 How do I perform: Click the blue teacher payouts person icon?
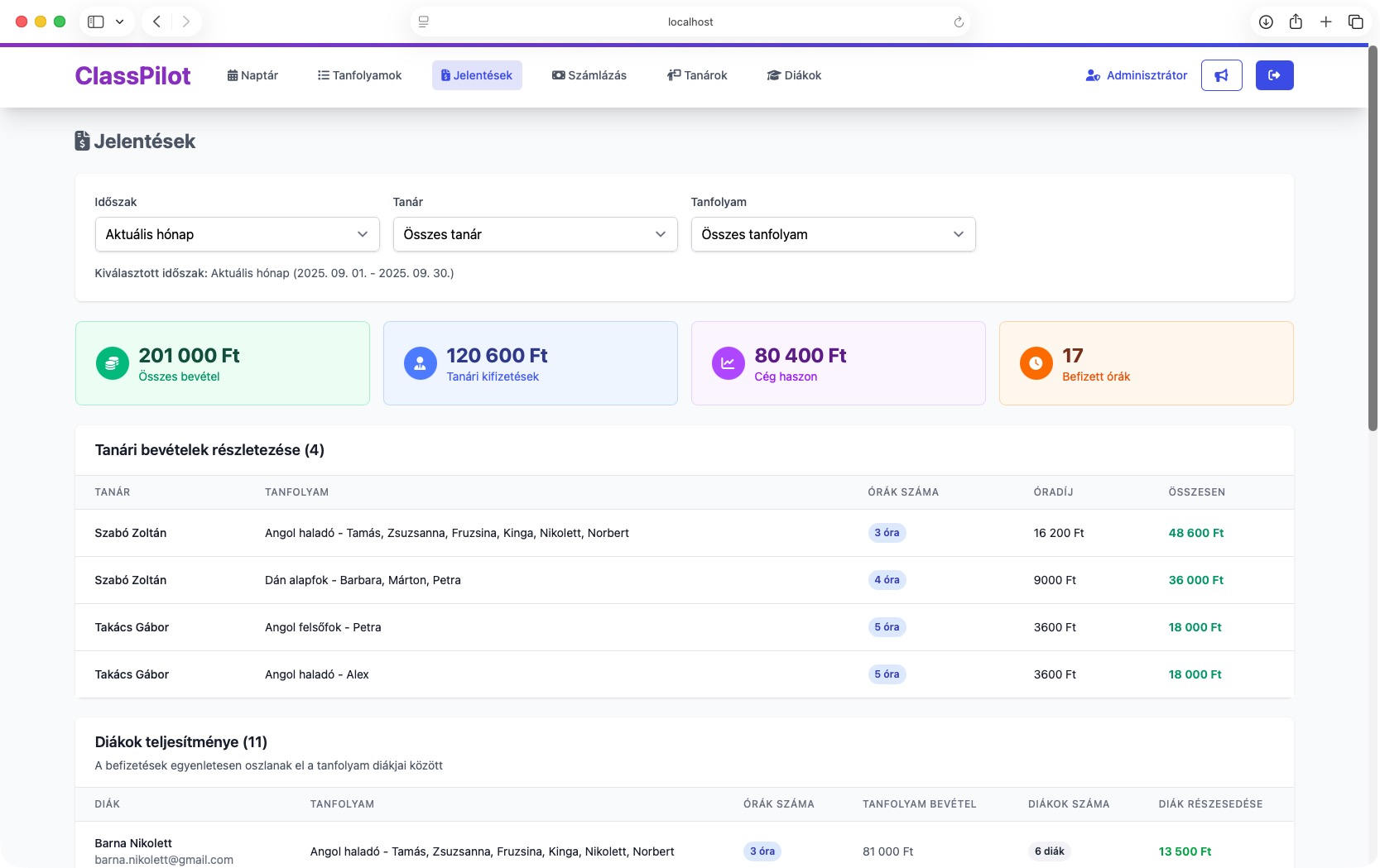click(x=420, y=363)
